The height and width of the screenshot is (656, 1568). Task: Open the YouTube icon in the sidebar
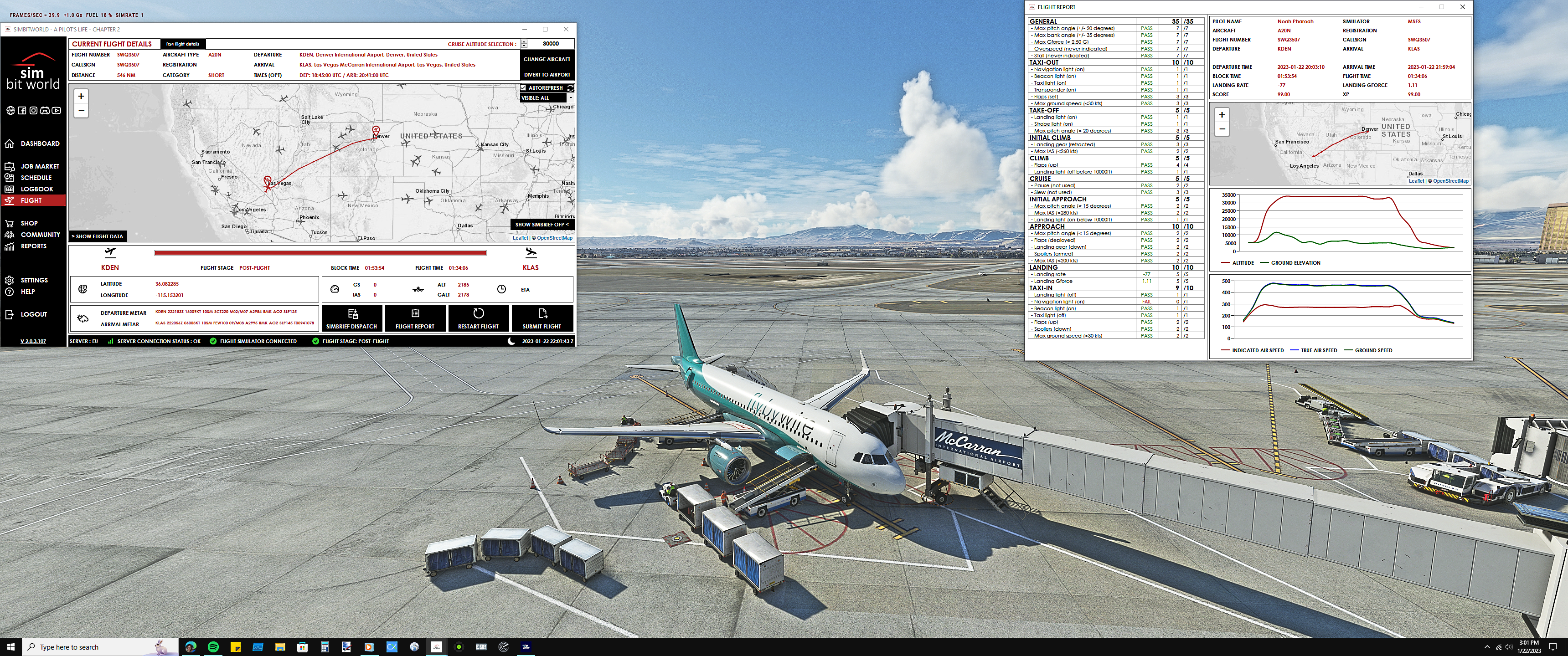coord(57,110)
